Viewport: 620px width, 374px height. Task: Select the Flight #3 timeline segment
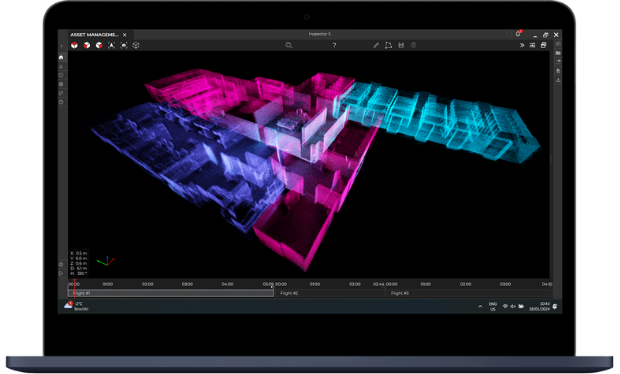(x=468, y=293)
